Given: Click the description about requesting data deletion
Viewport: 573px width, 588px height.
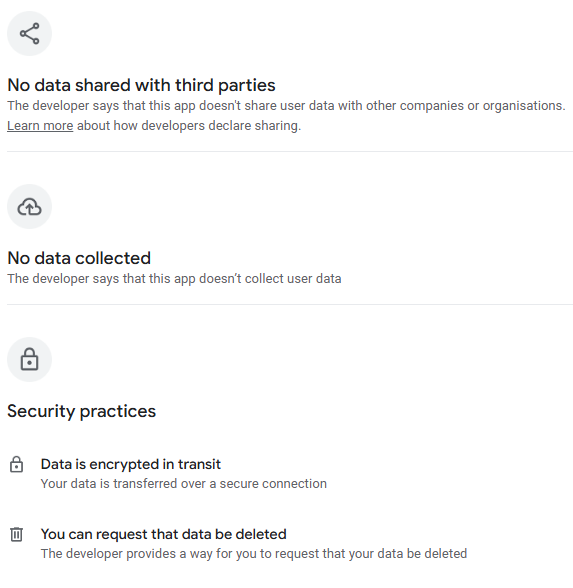Looking at the screenshot, I should pyautogui.click(x=254, y=554).
